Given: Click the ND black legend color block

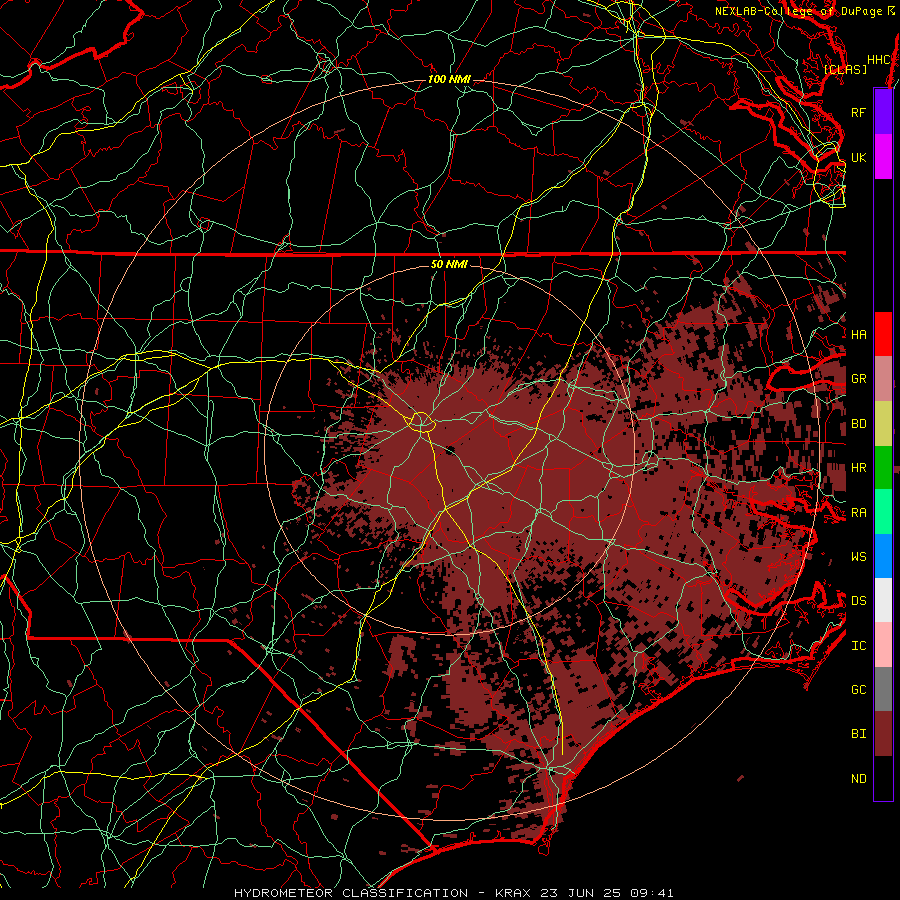Looking at the screenshot, I should click(883, 778).
